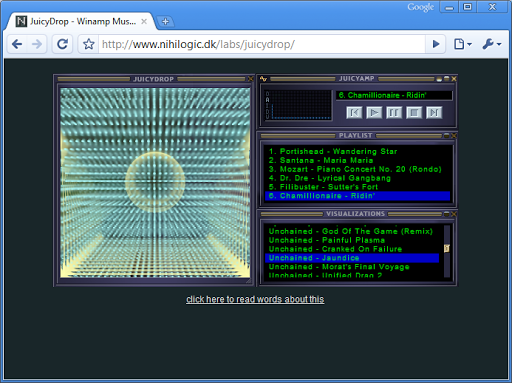Close the Visualizations panel
This screenshot has width=512, height=383.
point(454,214)
